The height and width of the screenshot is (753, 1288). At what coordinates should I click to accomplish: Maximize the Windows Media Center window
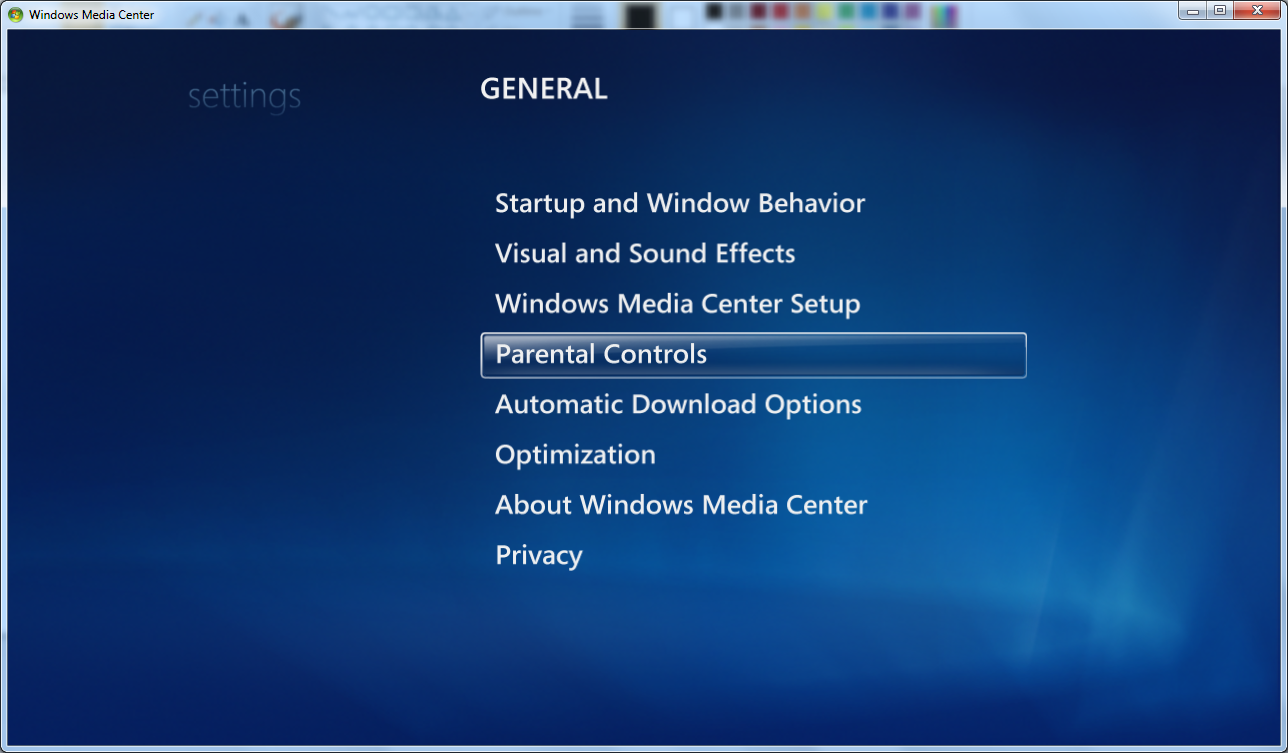tap(1220, 10)
